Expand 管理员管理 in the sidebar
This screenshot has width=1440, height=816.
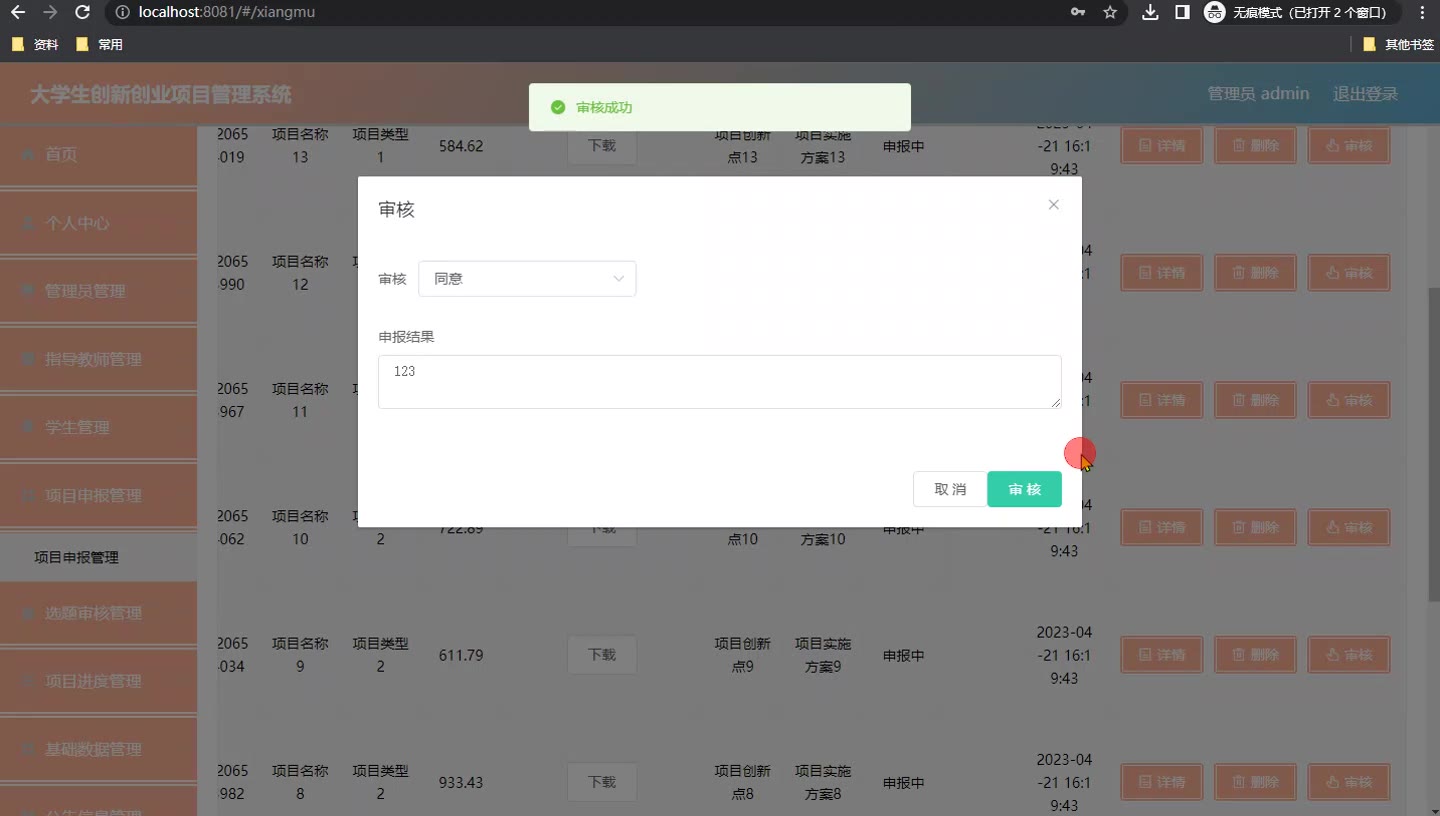(98, 291)
